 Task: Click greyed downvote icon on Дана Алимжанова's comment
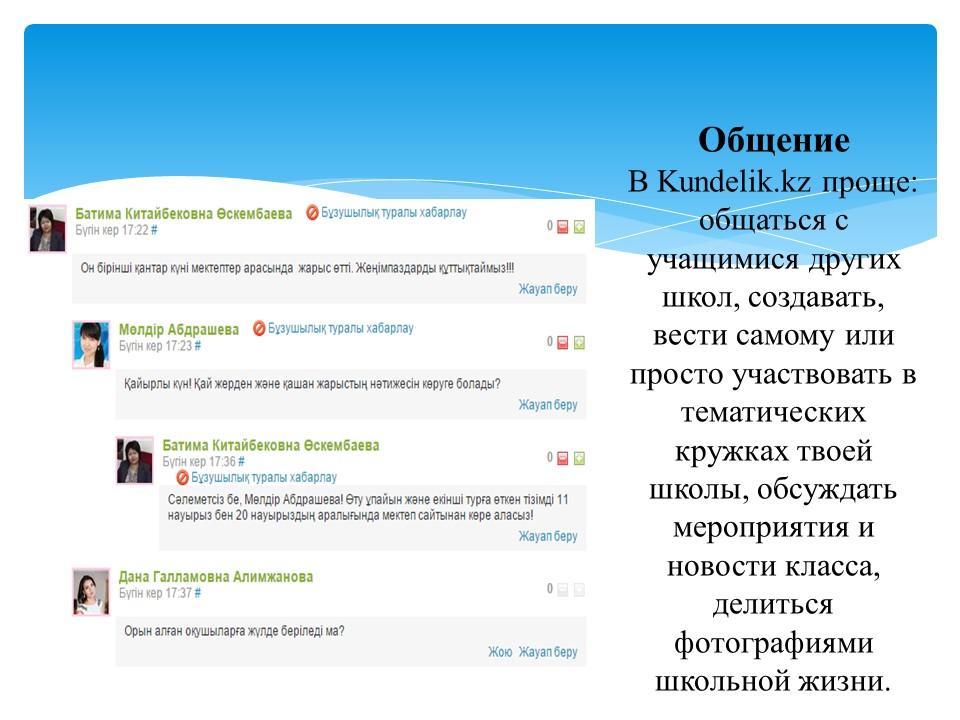coord(562,590)
